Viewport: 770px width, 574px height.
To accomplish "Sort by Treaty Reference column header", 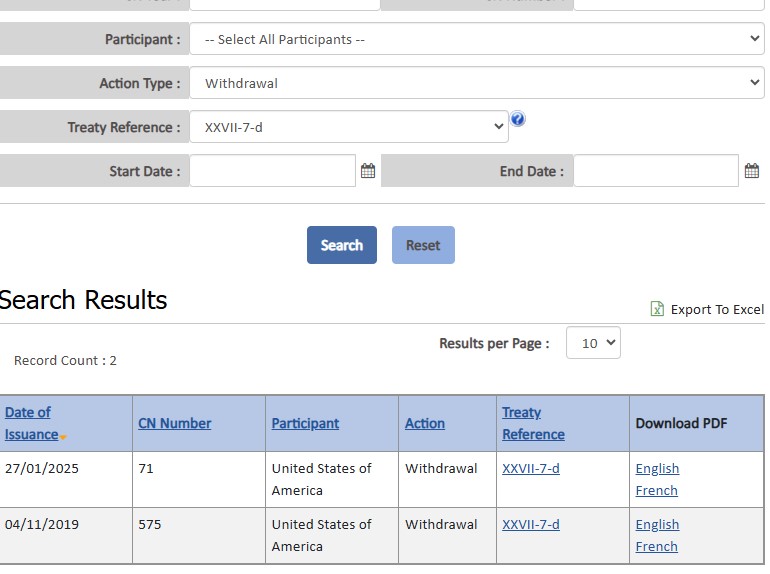I will (x=532, y=423).
